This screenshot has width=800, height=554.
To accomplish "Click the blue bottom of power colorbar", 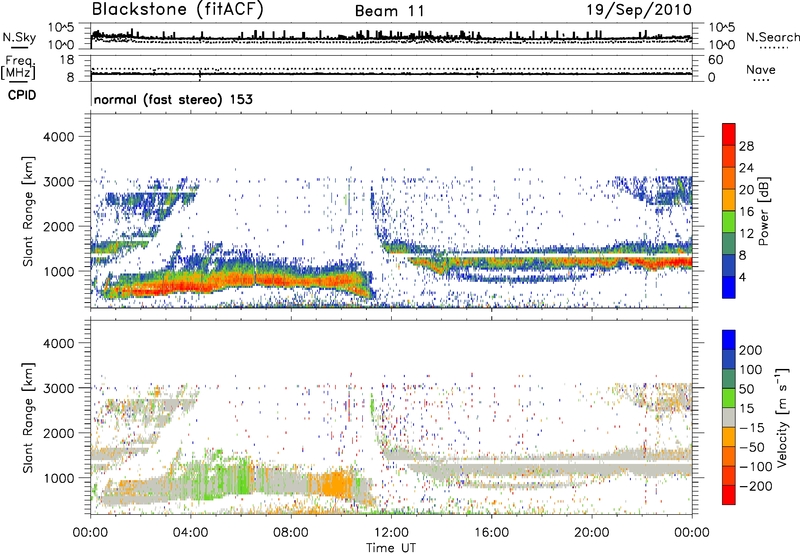I will tap(729, 287).
